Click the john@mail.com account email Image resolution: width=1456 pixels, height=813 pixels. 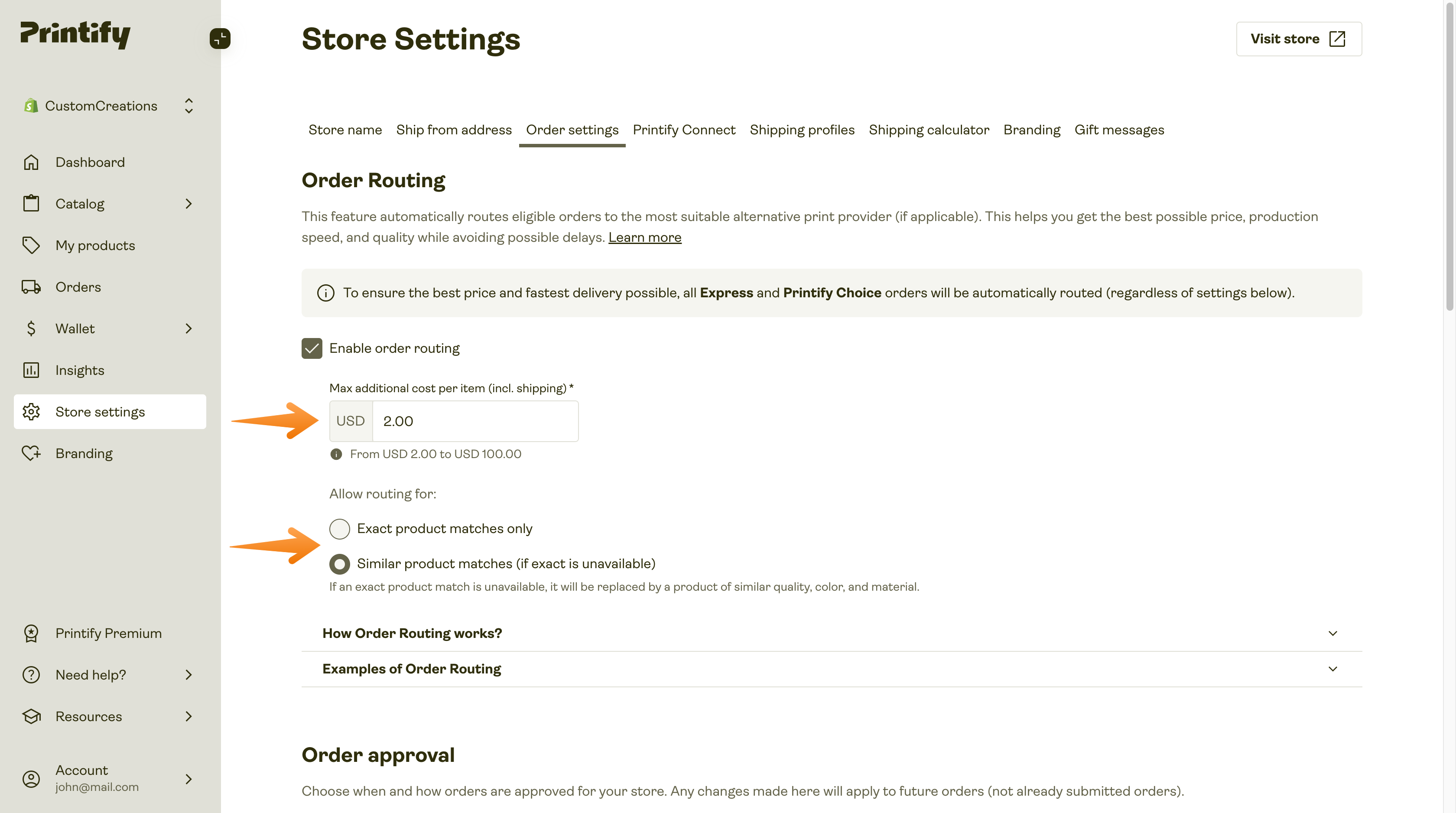tap(97, 787)
